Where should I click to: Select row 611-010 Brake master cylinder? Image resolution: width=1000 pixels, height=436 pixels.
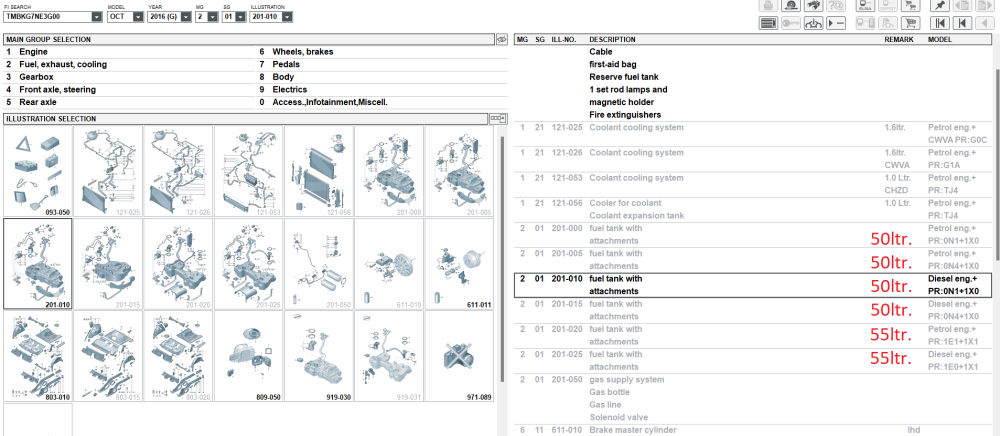[754, 430]
